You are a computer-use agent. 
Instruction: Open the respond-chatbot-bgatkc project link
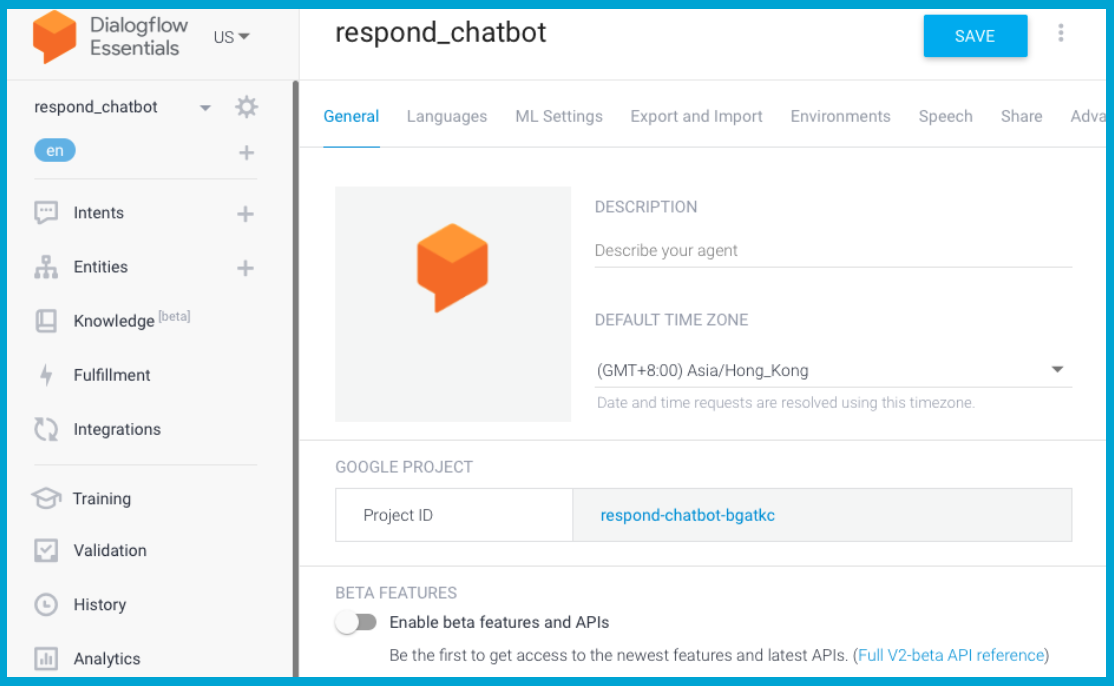click(x=688, y=516)
